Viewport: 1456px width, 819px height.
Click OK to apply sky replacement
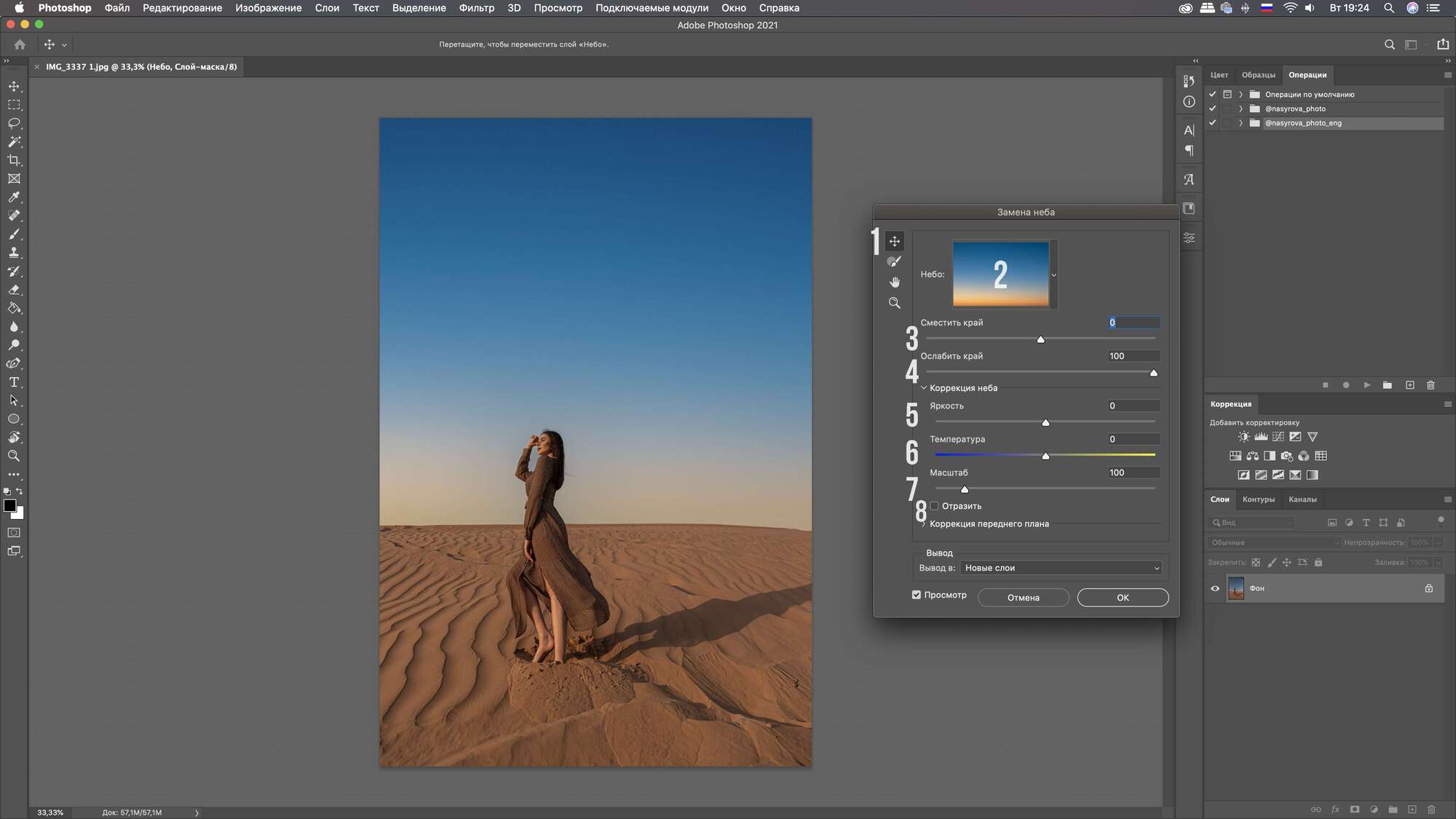click(1122, 597)
